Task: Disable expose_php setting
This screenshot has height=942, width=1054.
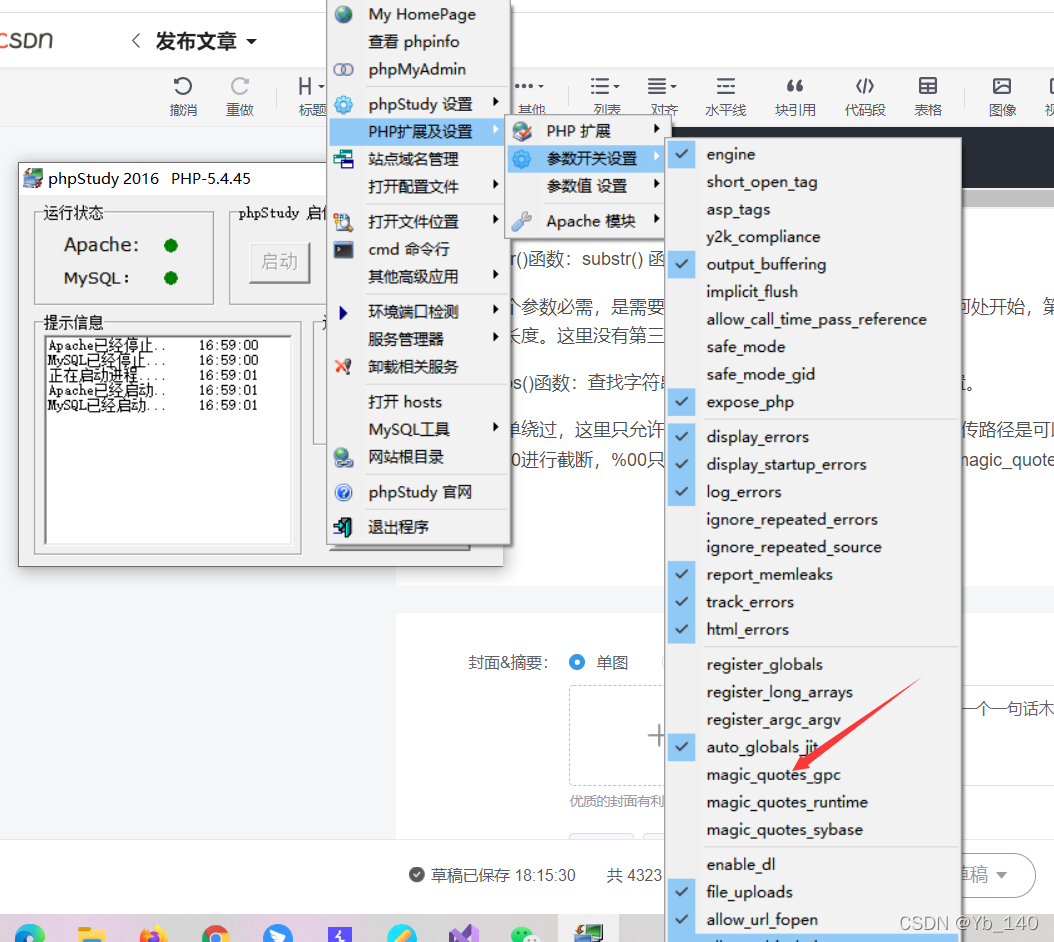Action: (x=813, y=402)
